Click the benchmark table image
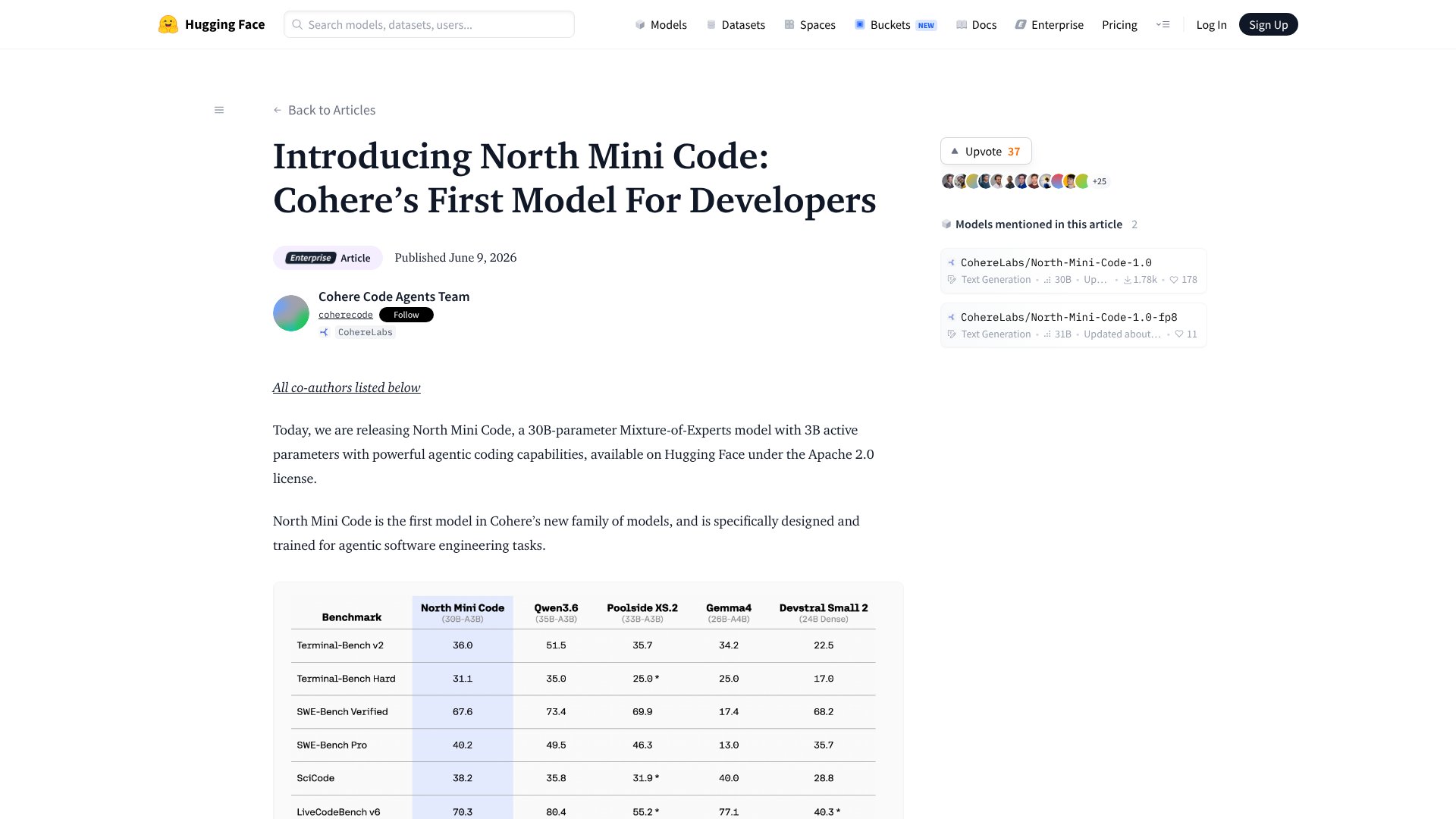Image resolution: width=1456 pixels, height=819 pixels. 588,701
